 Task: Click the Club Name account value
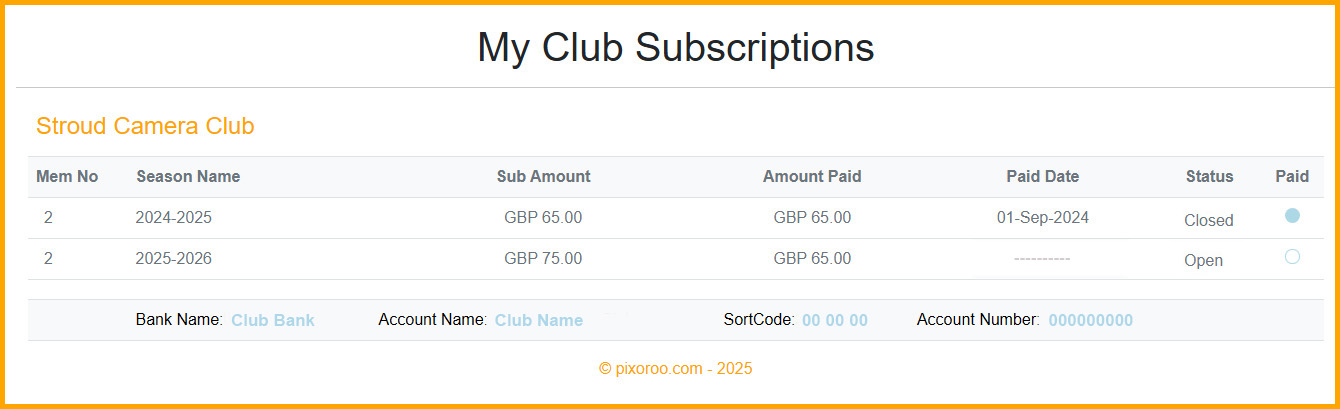tap(539, 320)
